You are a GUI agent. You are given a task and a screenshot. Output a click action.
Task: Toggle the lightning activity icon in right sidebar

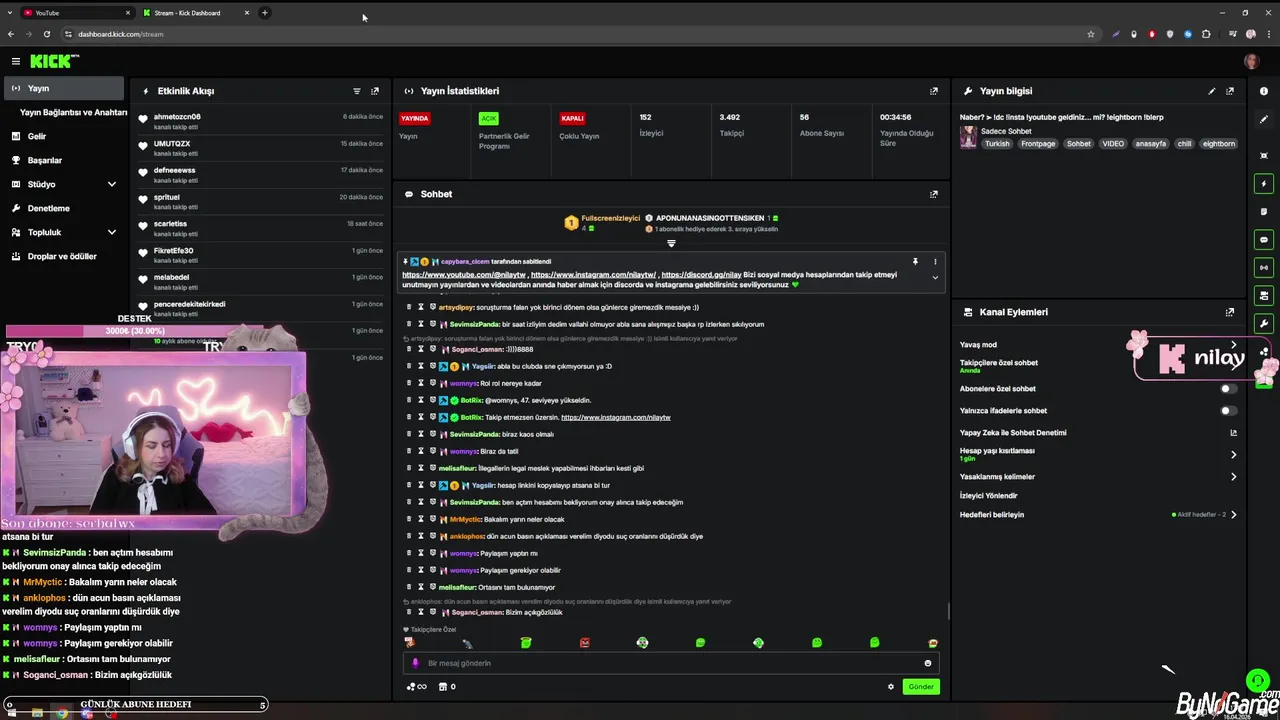(1264, 184)
